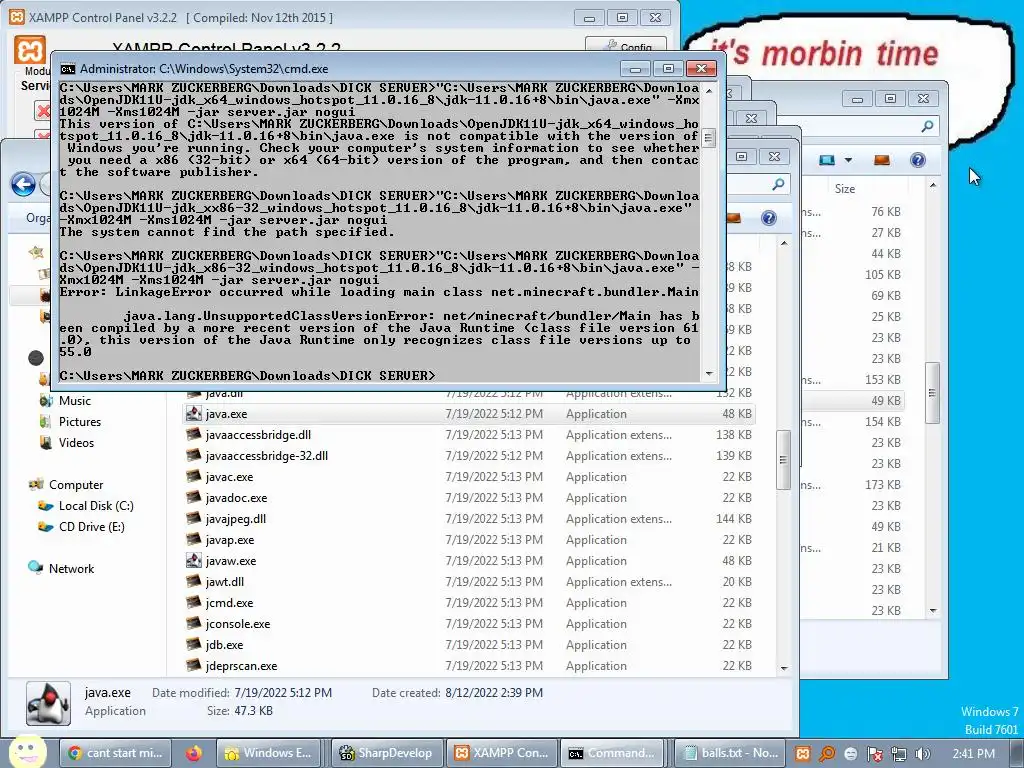Click the Back arrow in front Explorer window
1024x768 pixels.
pyautogui.click(x=24, y=185)
